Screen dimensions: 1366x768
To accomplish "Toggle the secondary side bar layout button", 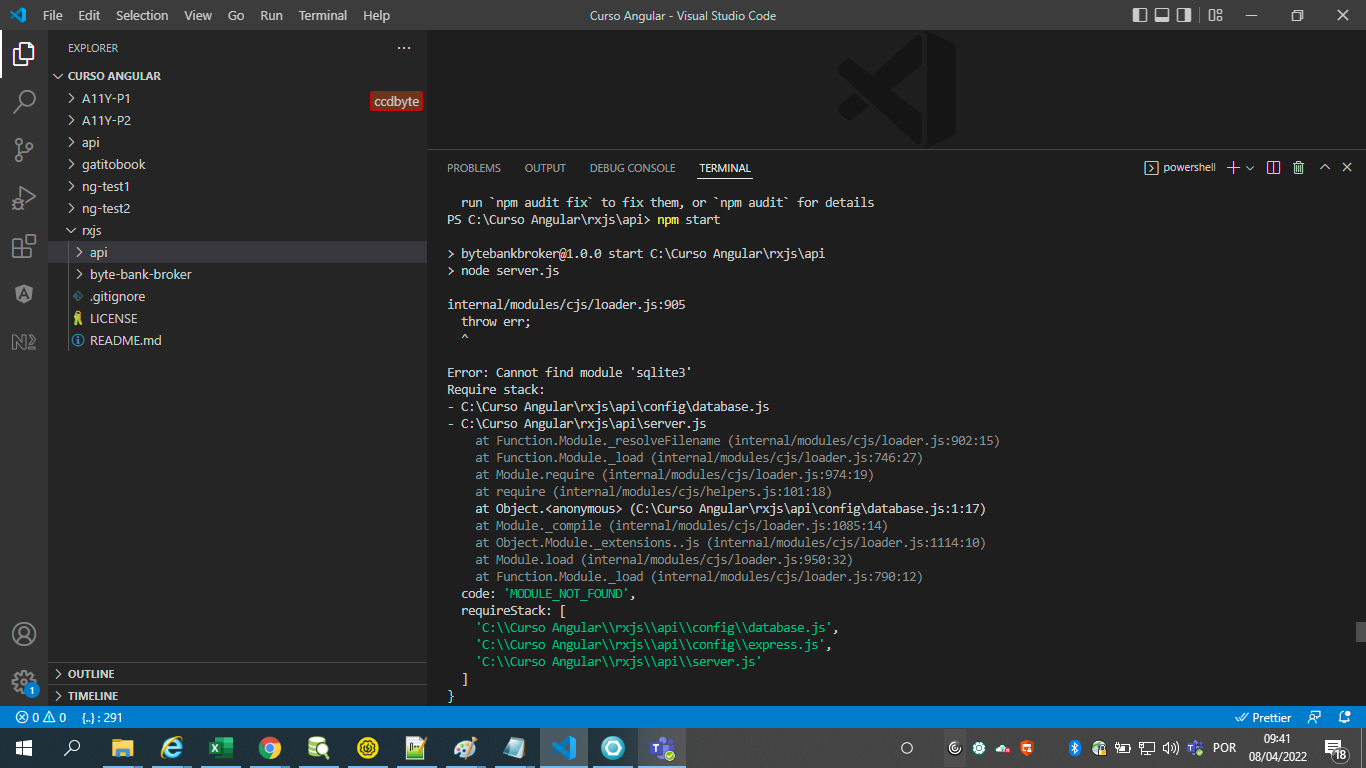I will [x=1184, y=15].
